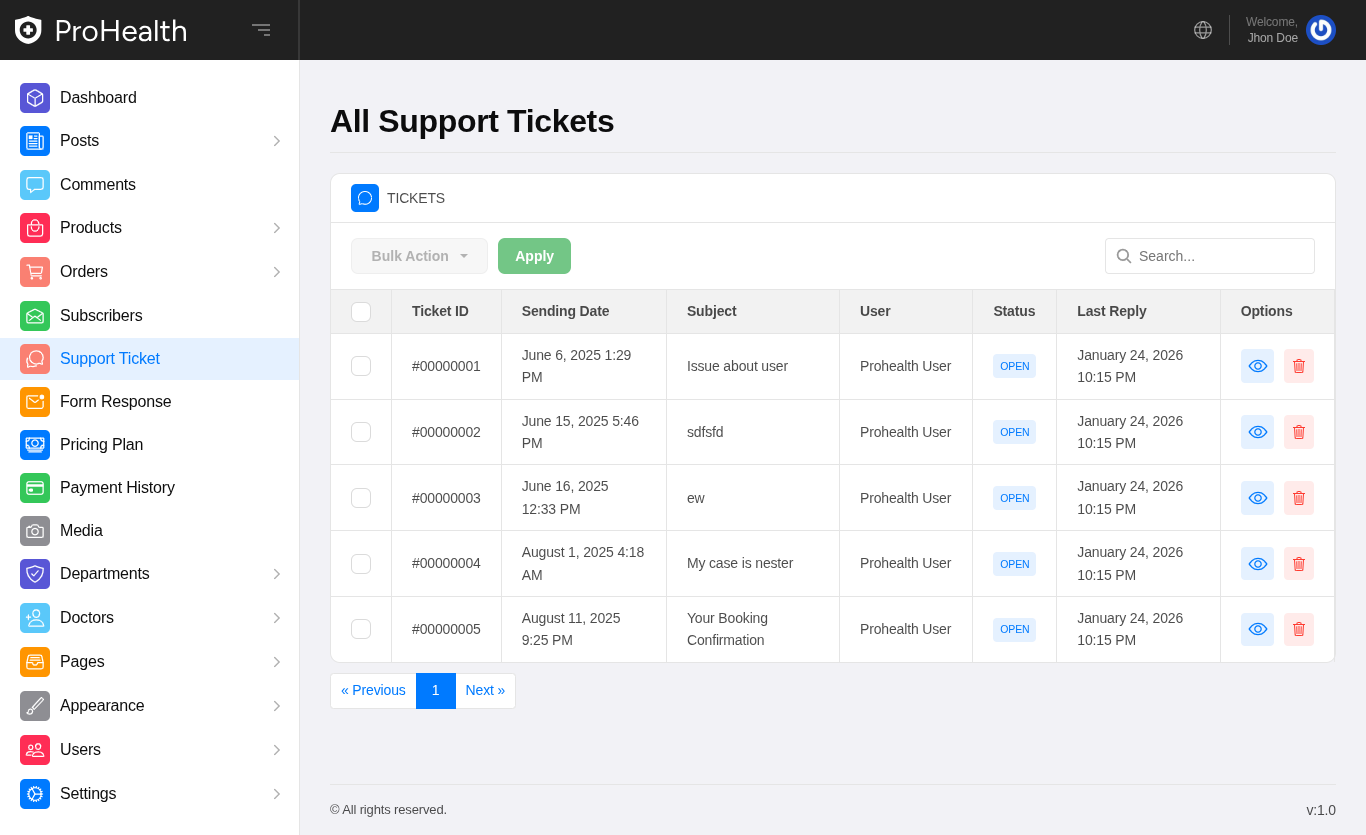Viewport: 1366px width, 835px height.
Task: Toggle the select-all checkbox in table header
Action: tap(361, 312)
